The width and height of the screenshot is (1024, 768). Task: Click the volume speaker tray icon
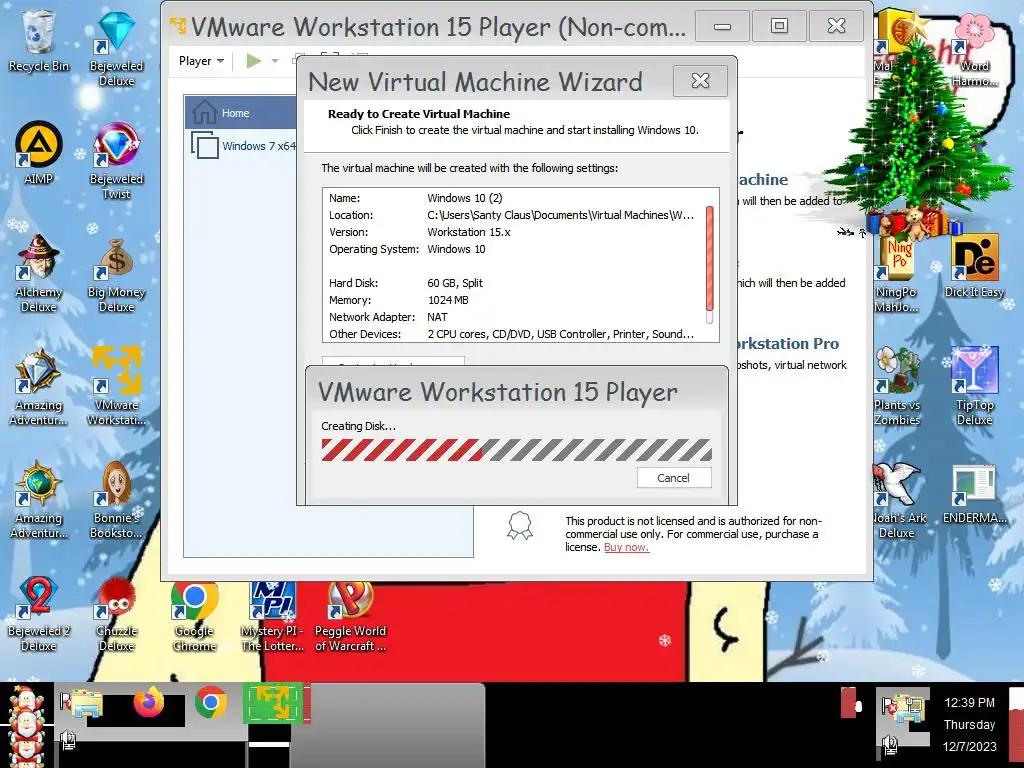coord(888,743)
